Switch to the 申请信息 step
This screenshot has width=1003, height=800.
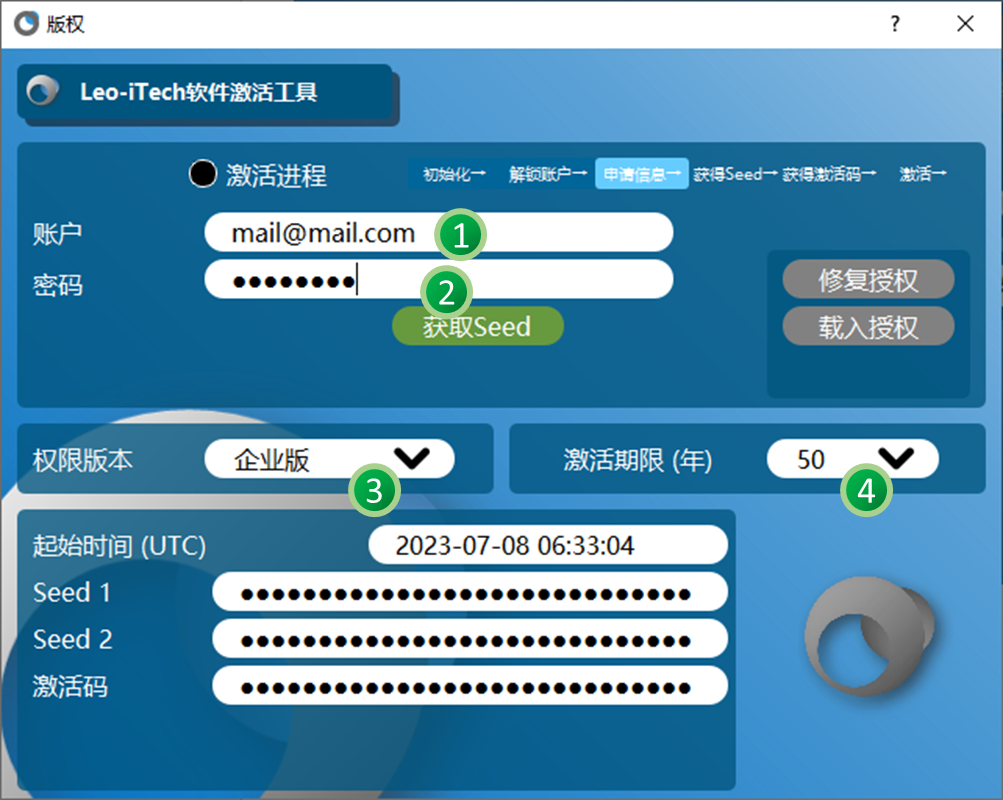coord(641,174)
